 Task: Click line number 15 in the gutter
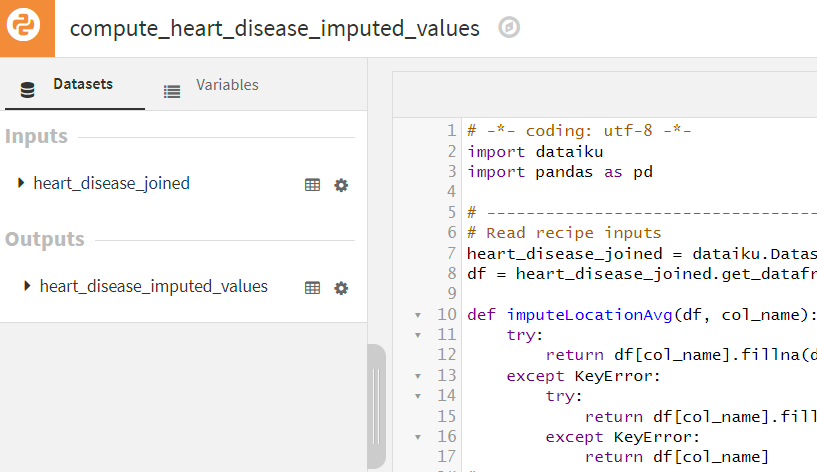coord(447,416)
